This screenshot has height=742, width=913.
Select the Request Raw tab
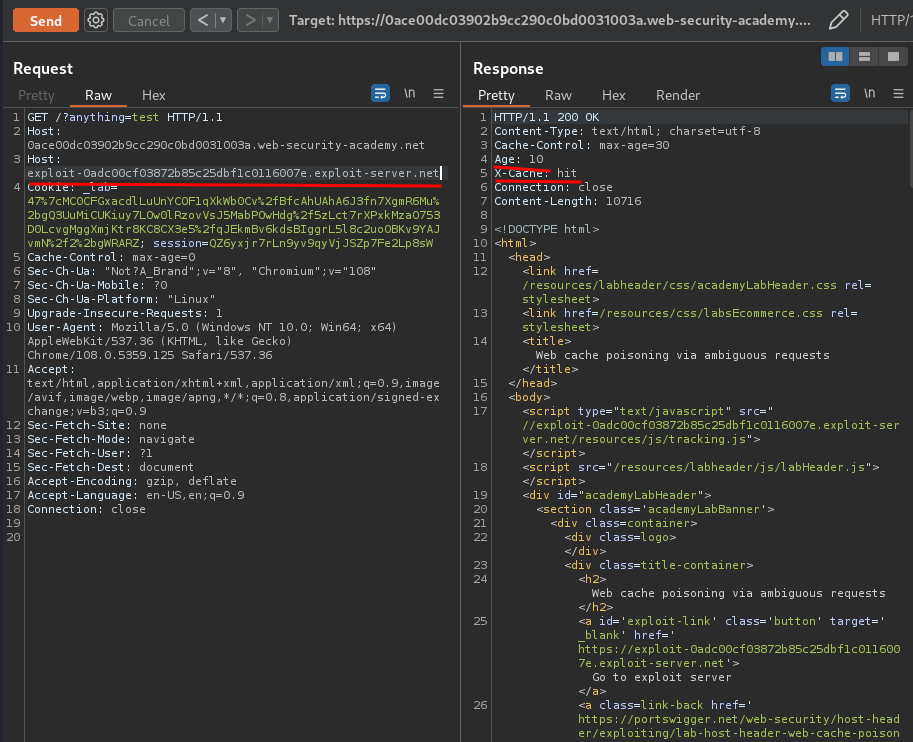[x=98, y=95]
